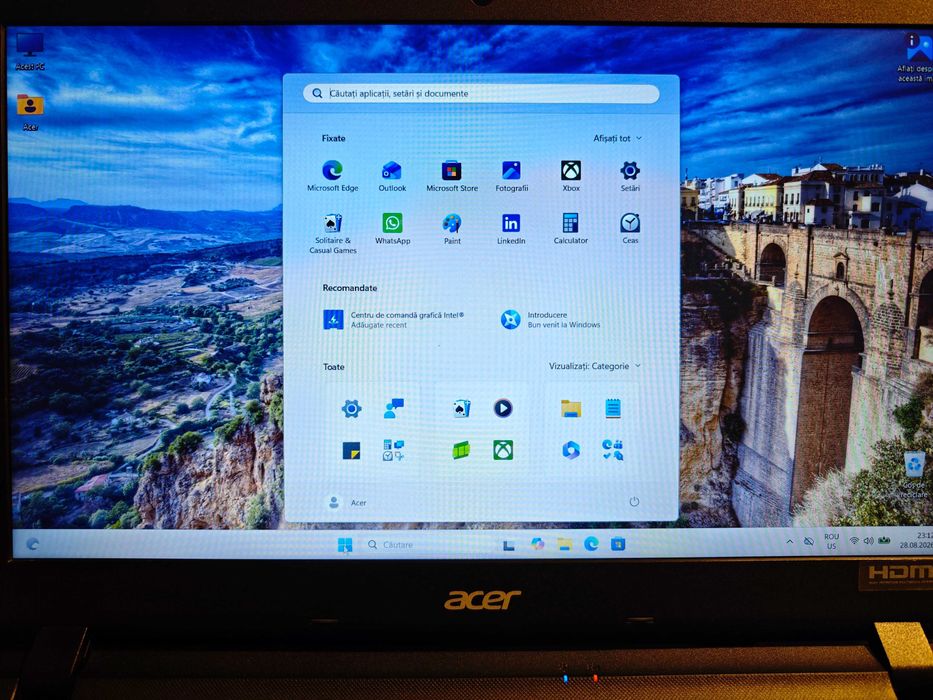933x700 pixels.
Task: Open LinkedIn pinned app
Action: (511, 229)
